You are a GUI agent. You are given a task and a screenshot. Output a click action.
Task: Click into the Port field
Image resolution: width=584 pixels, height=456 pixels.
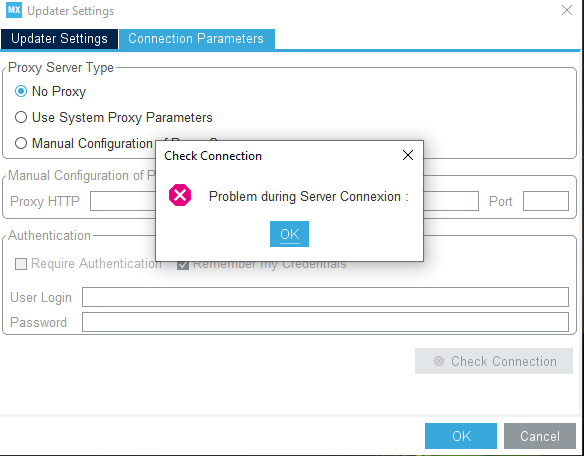coord(546,201)
